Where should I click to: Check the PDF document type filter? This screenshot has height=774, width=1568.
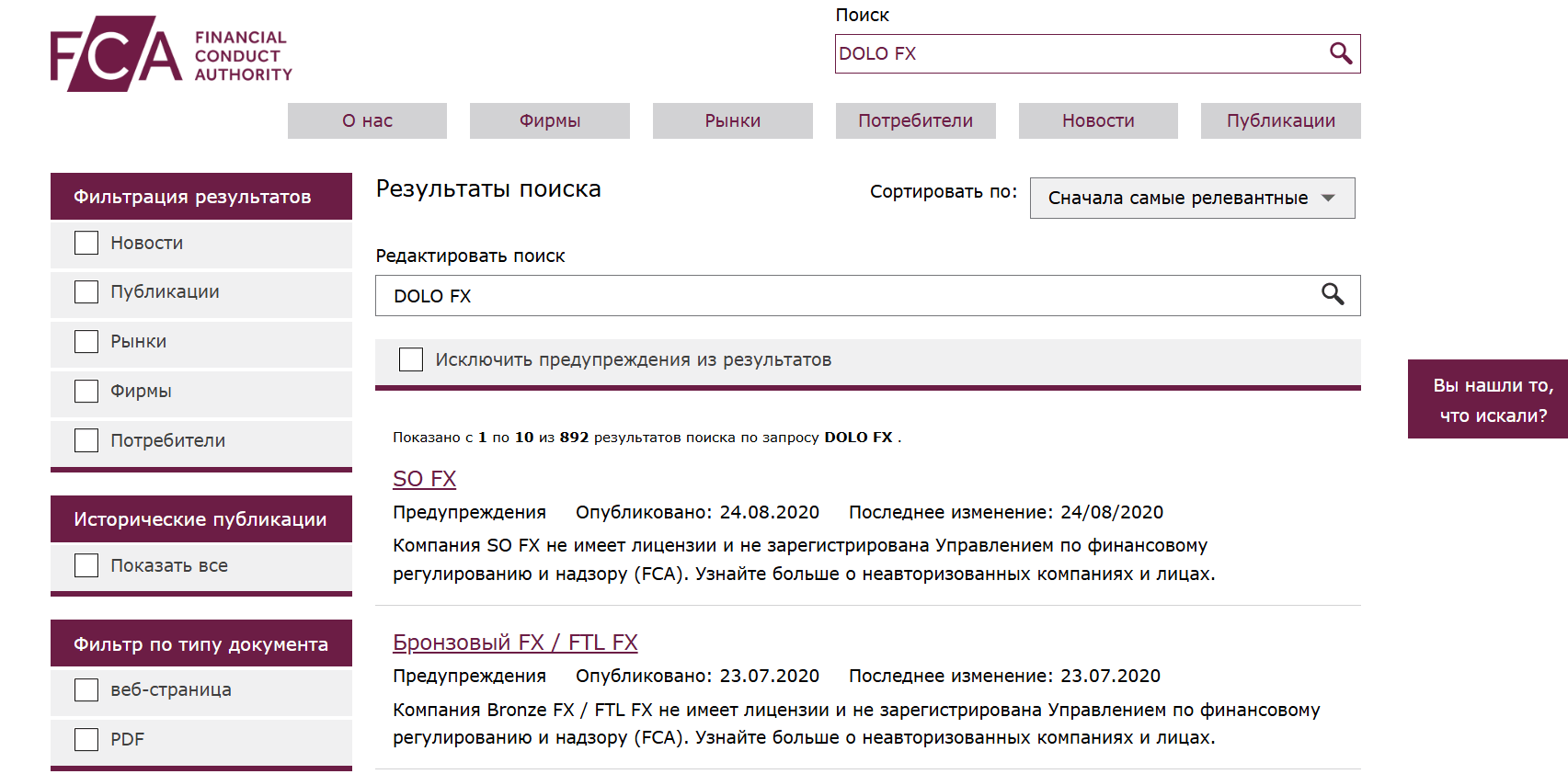click(x=86, y=739)
